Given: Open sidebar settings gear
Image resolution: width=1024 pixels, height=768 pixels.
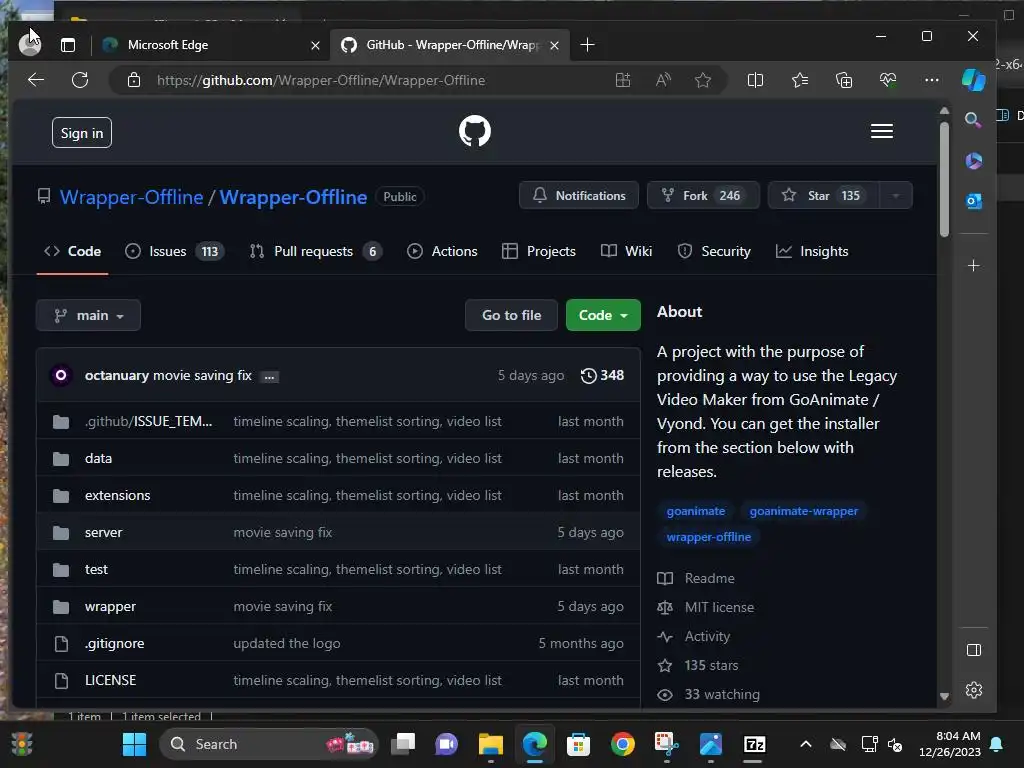Looking at the screenshot, I should (973, 690).
